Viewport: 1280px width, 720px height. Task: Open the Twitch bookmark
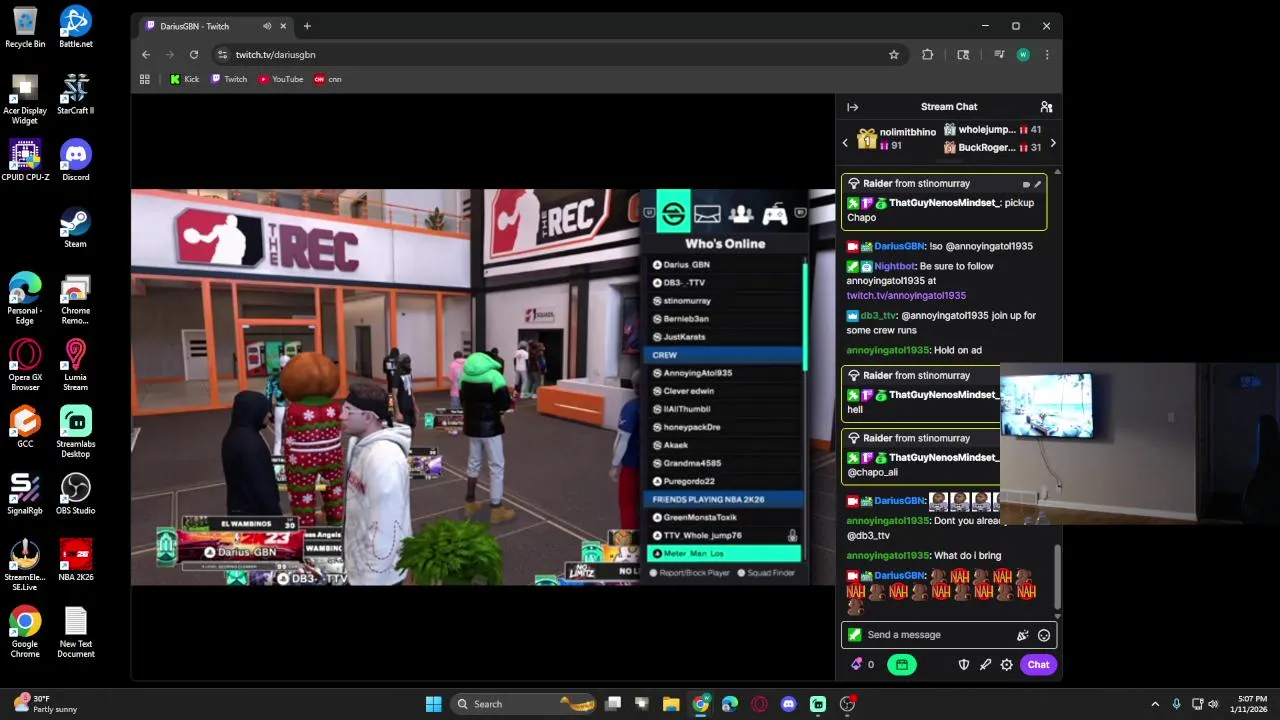229,79
